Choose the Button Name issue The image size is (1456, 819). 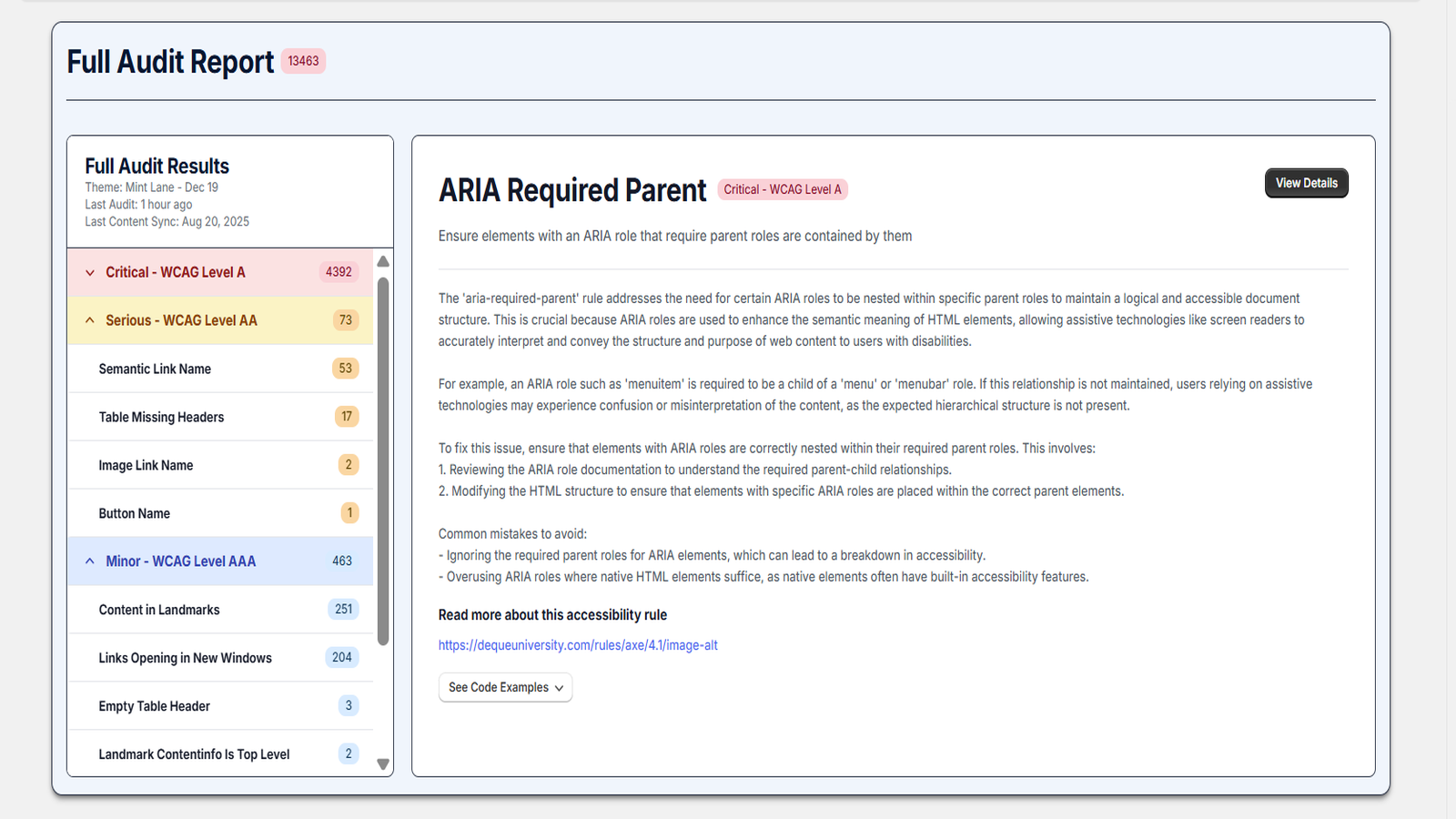(135, 513)
